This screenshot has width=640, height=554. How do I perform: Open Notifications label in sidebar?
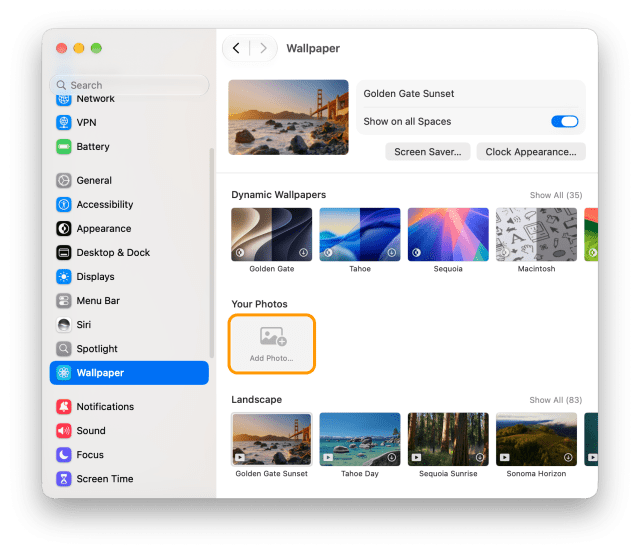105,407
